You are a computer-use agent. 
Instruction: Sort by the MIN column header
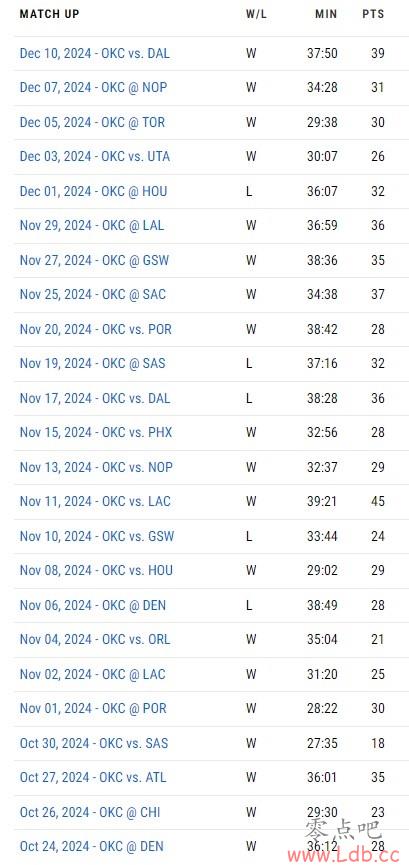tap(326, 14)
